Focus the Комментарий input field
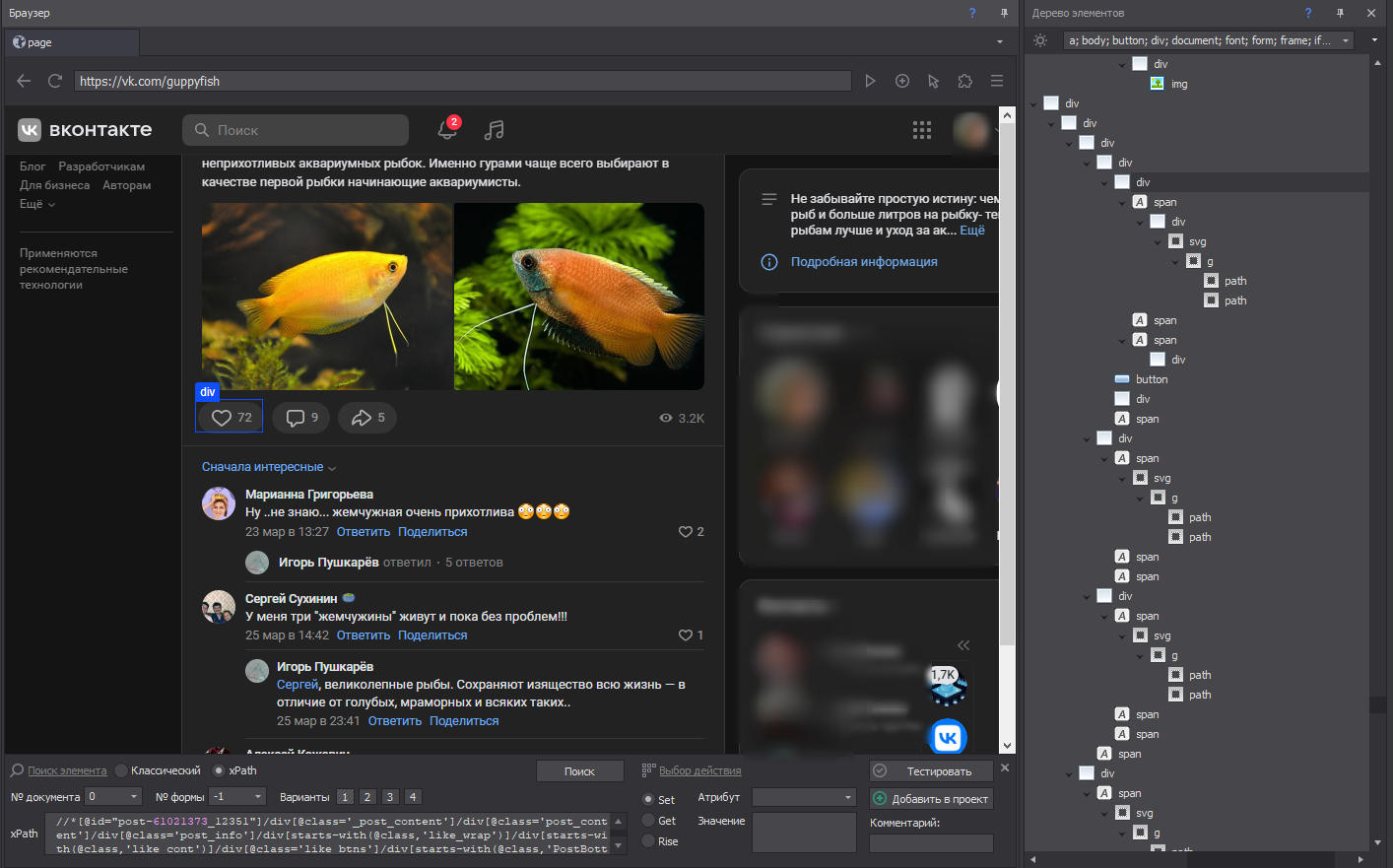This screenshot has width=1393, height=868. (x=931, y=843)
